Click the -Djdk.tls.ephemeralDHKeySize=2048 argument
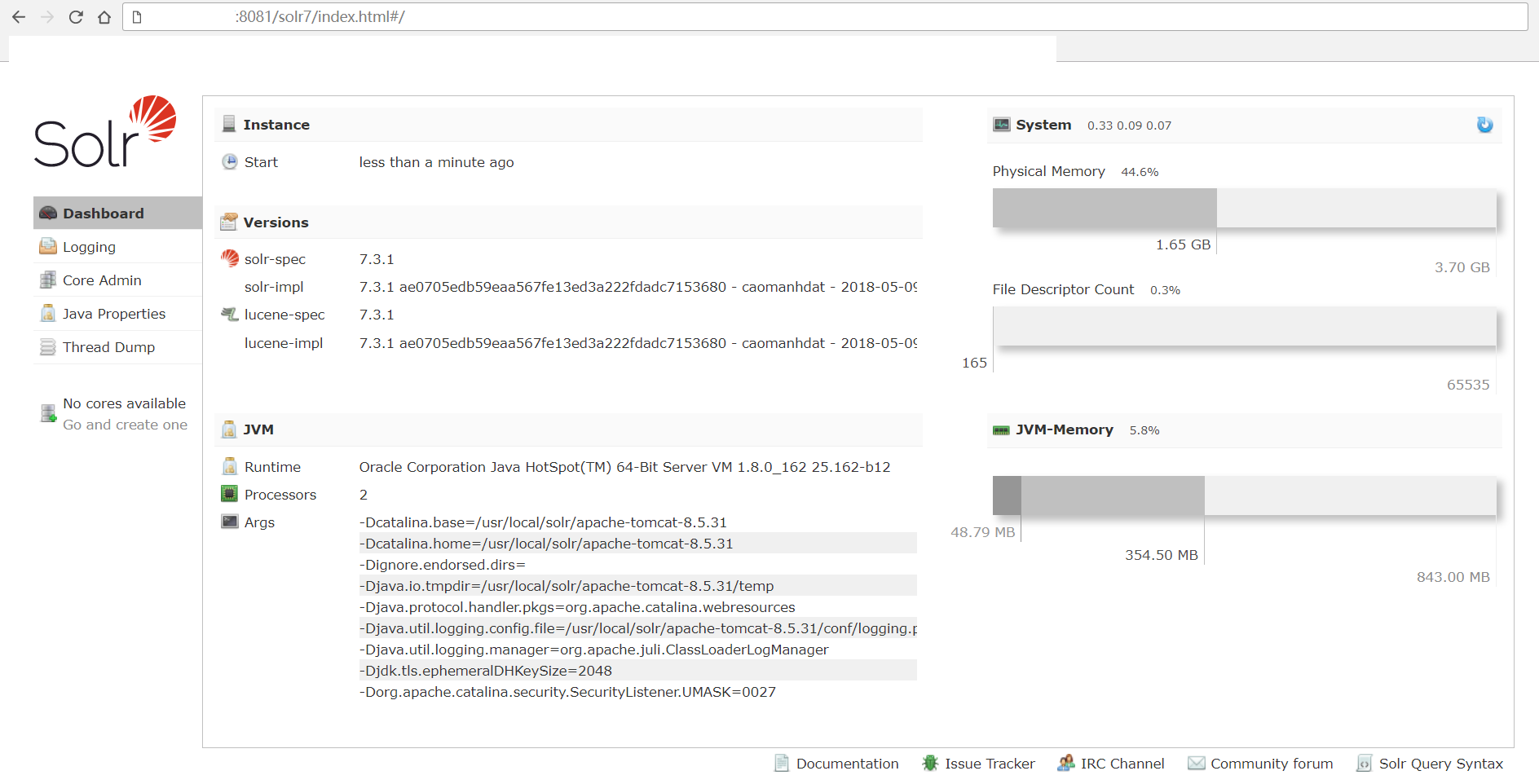 [x=637, y=670]
